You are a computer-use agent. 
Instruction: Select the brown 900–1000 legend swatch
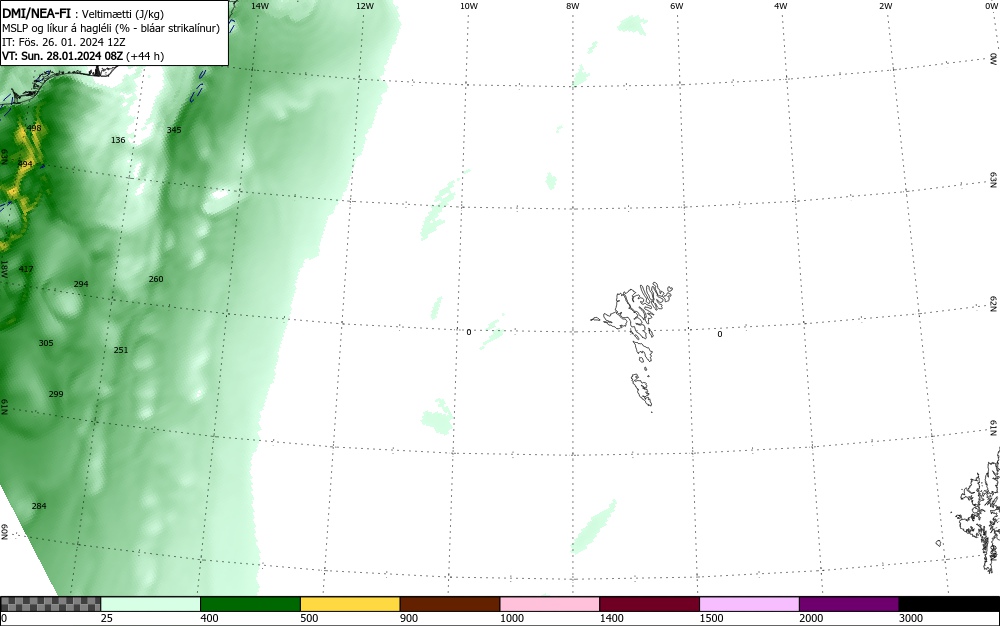450,604
